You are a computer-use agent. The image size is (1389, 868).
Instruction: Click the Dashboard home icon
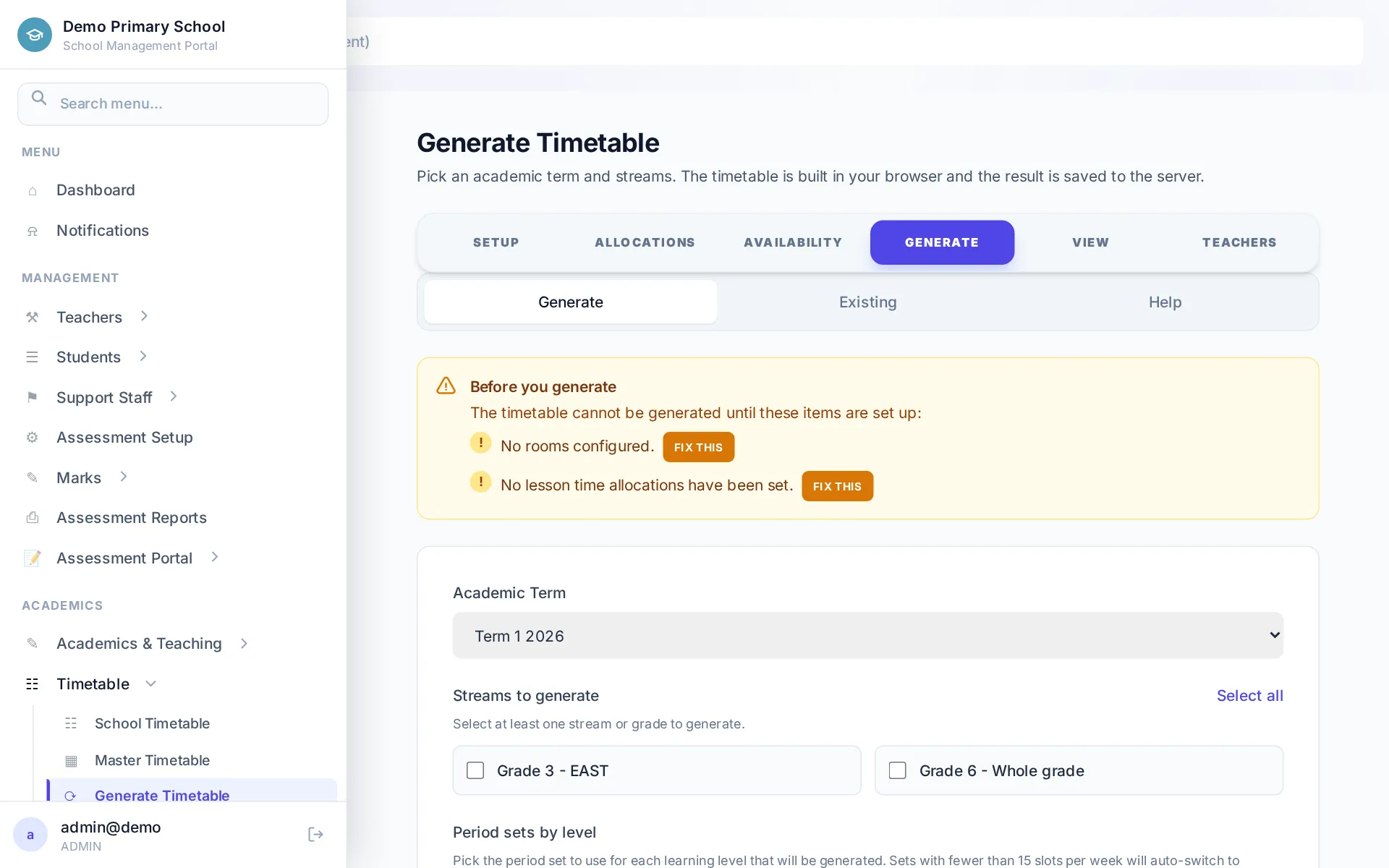point(33,191)
